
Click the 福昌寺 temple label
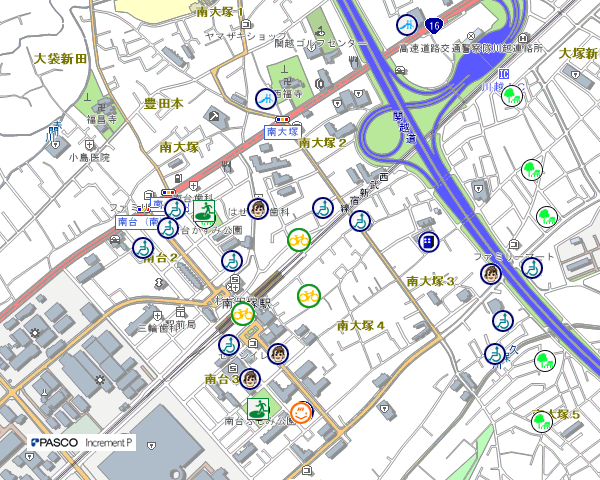[x=102, y=120]
